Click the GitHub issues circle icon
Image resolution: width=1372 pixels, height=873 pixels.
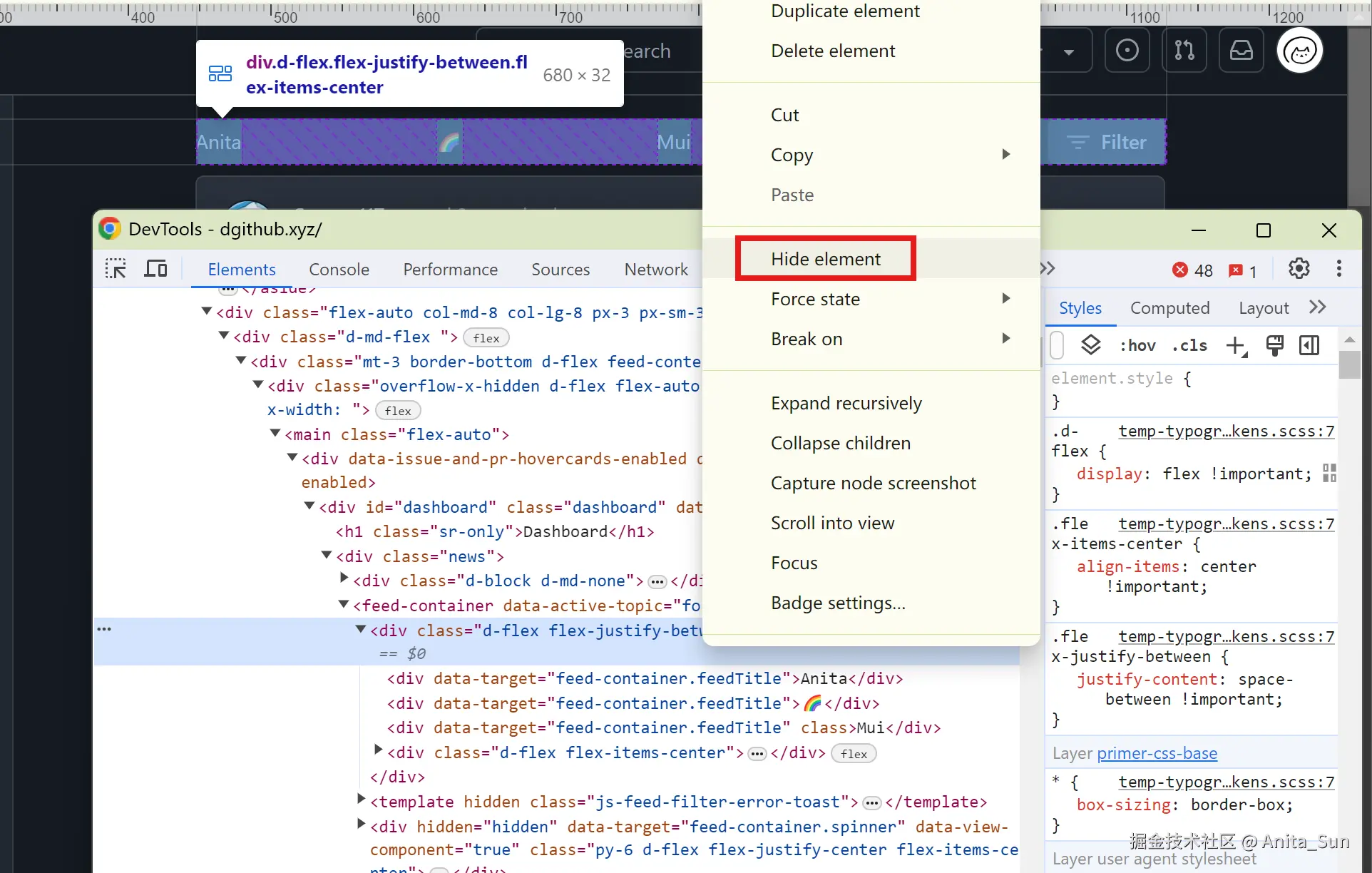pos(1127,51)
